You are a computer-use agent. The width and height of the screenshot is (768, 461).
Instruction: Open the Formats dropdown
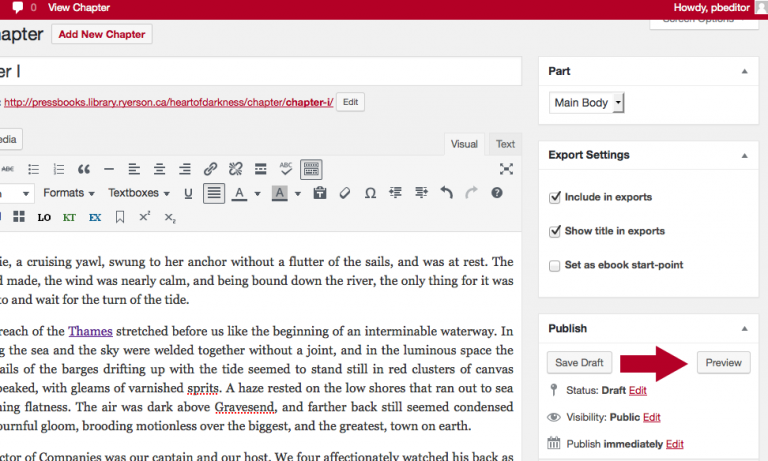click(69, 193)
